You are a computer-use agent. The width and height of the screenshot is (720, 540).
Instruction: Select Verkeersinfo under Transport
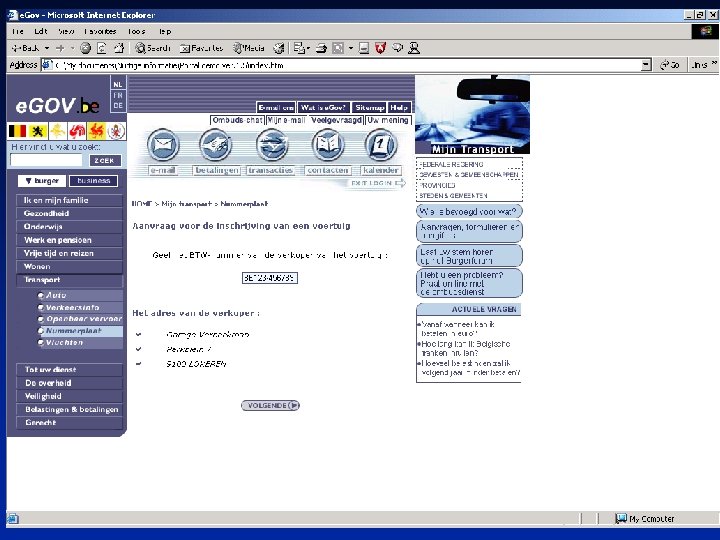(80, 307)
